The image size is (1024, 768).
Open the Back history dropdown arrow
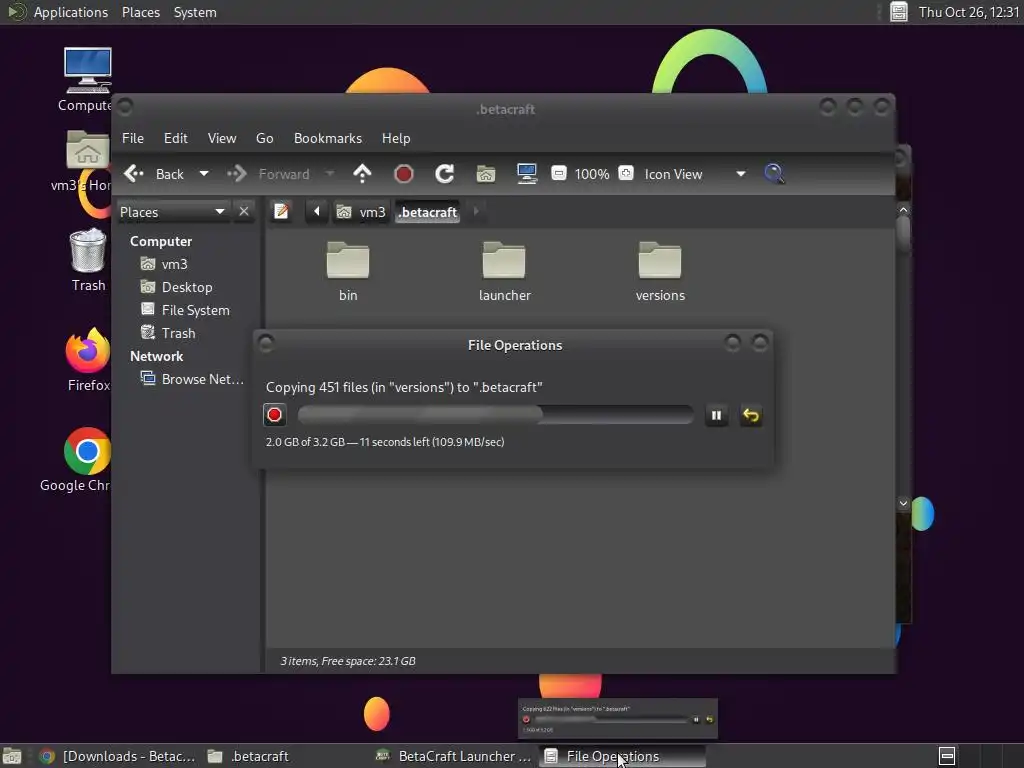(x=204, y=174)
